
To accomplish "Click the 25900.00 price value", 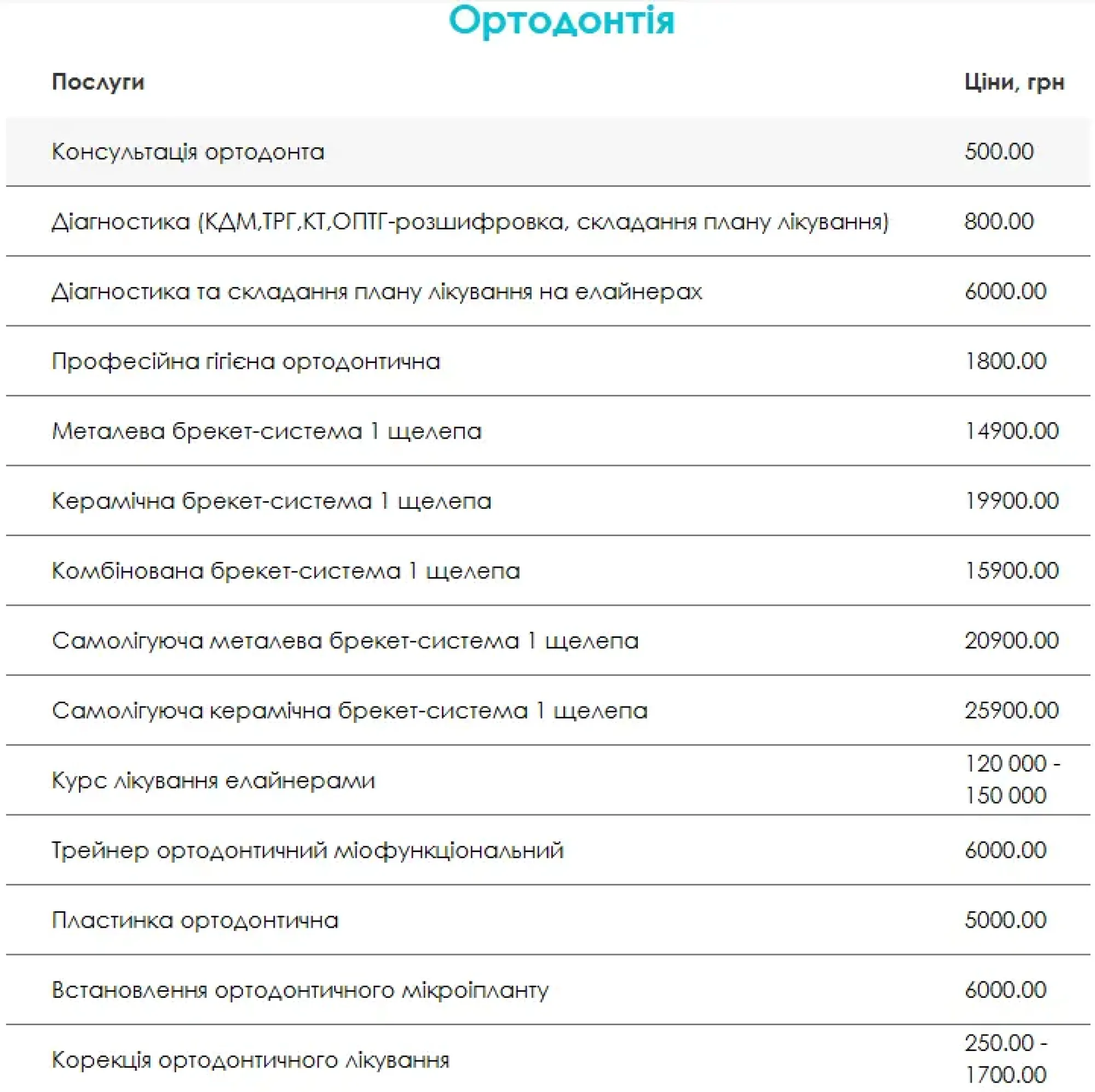I will click(x=1011, y=710).
